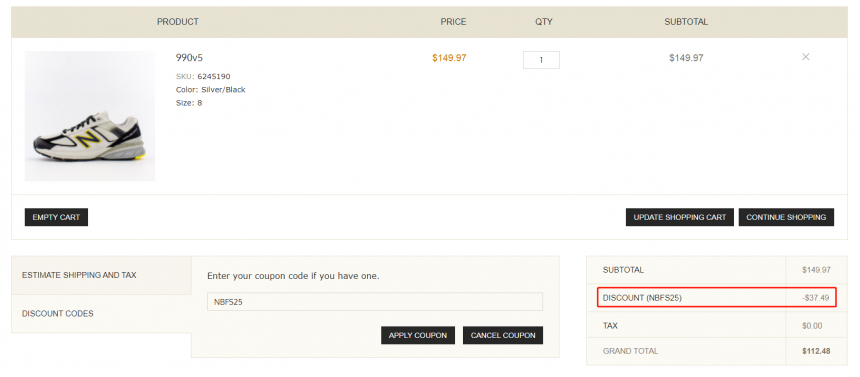Click the $0.00 tax value

coord(812,325)
